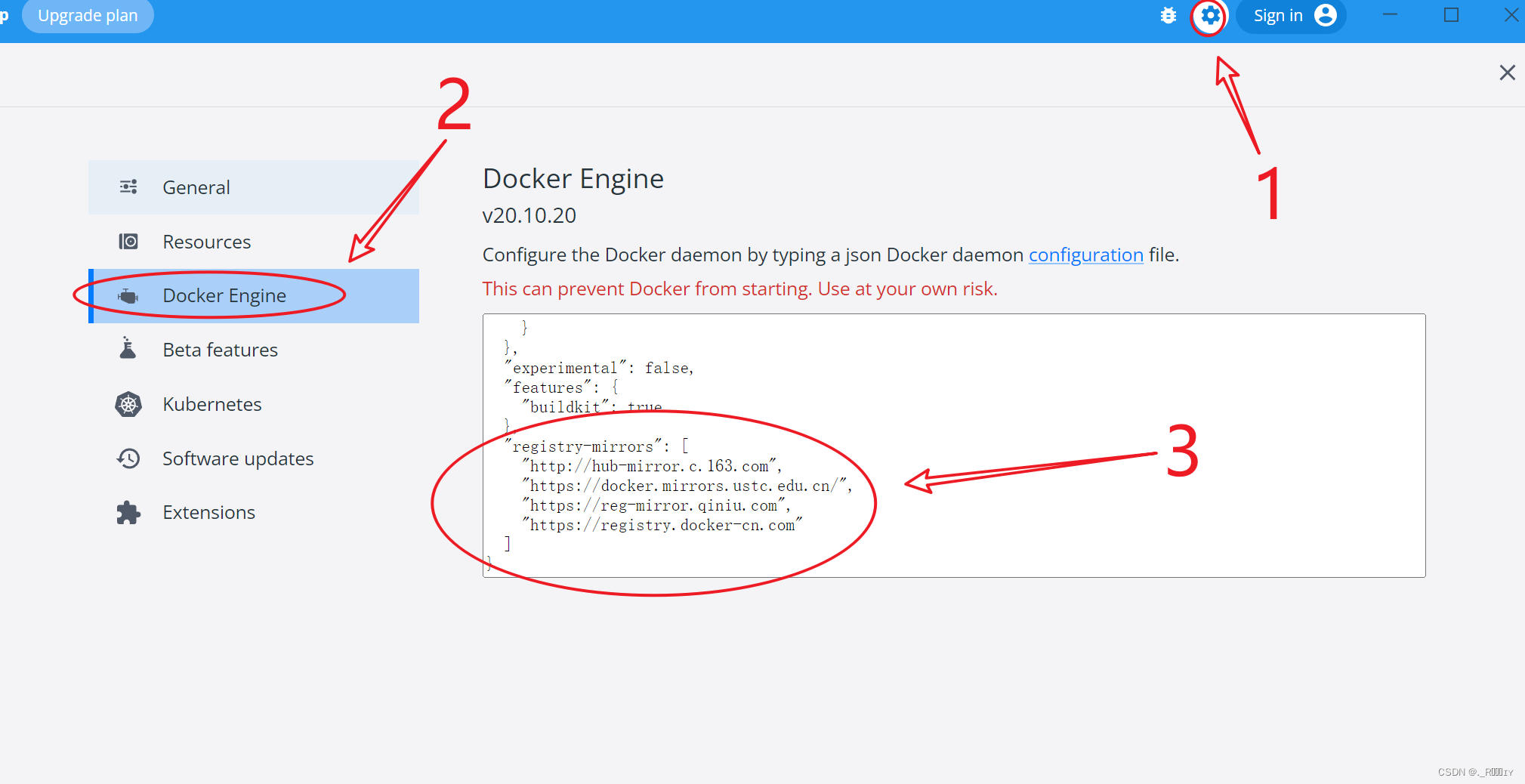Click Sign in button

click(1291, 16)
